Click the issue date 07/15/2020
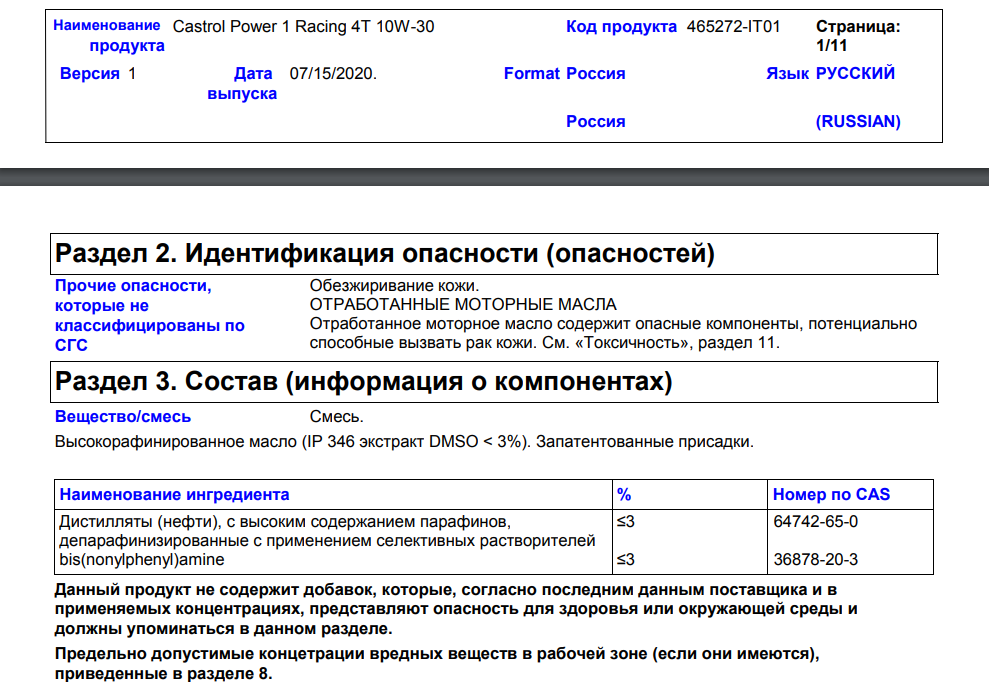 (x=333, y=74)
